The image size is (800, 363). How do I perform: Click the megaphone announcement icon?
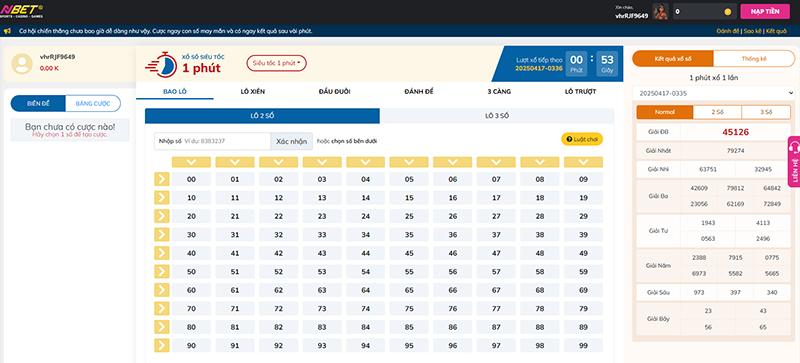(7, 31)
